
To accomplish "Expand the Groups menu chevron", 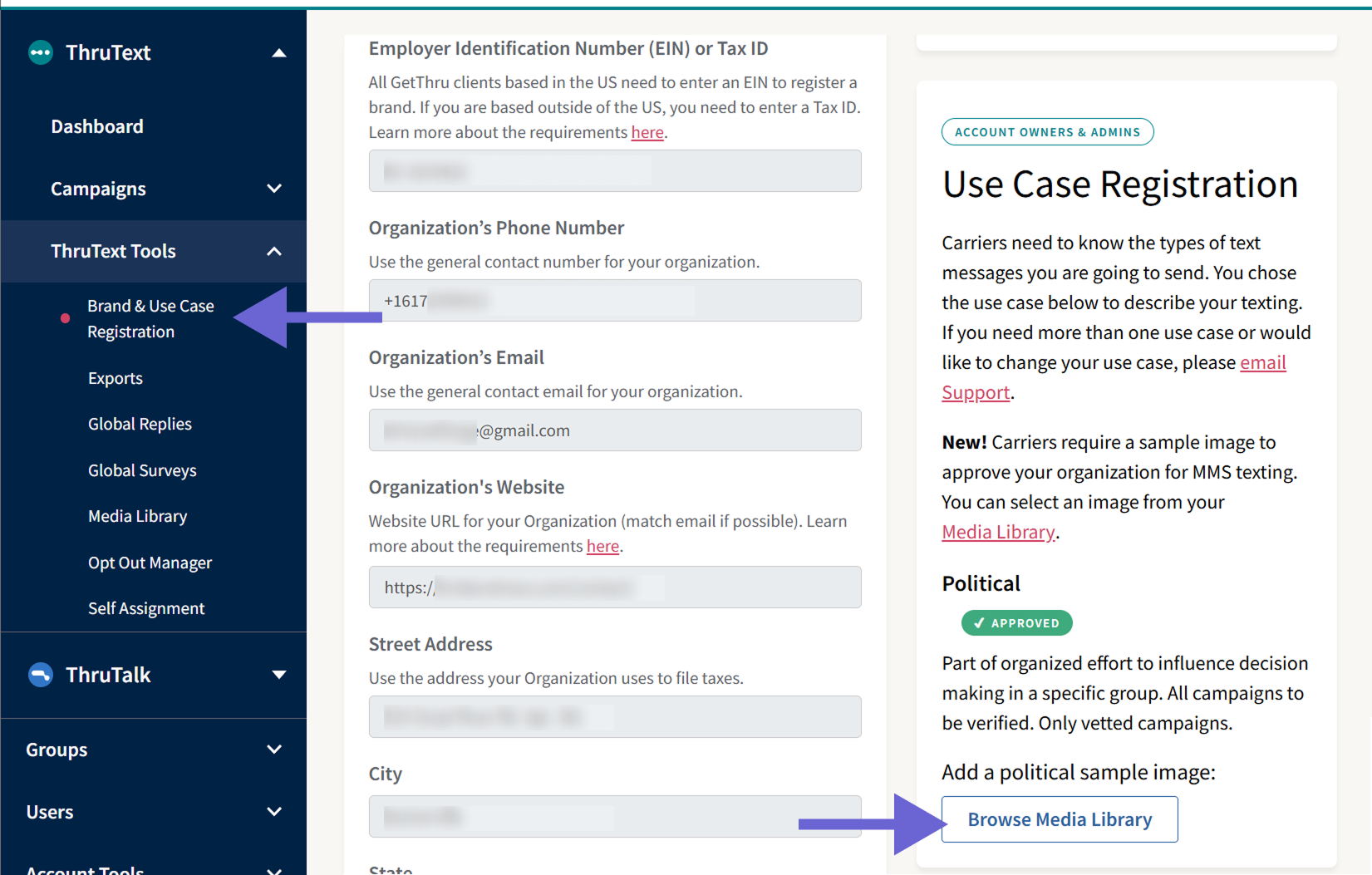I will [x=274, y=750].
